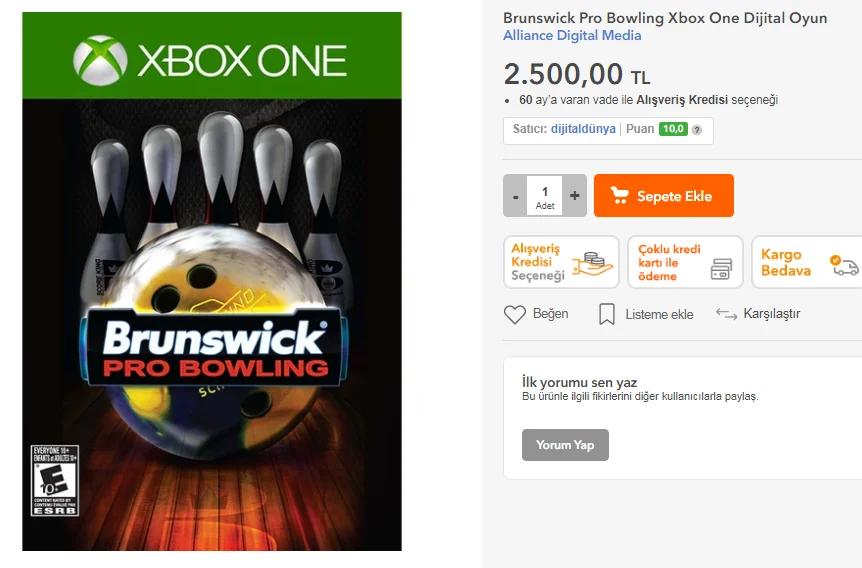Open the Brunswick Pro Bowling cover image

(x=212, y=300)
